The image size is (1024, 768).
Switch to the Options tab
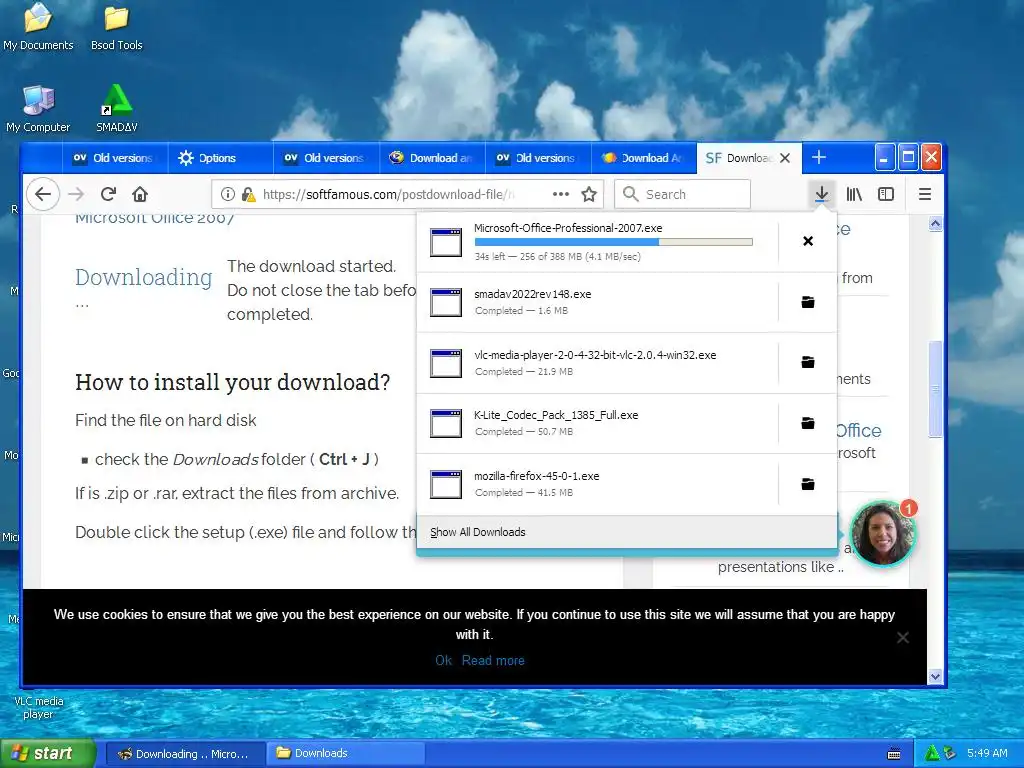[x=220, y=158]
